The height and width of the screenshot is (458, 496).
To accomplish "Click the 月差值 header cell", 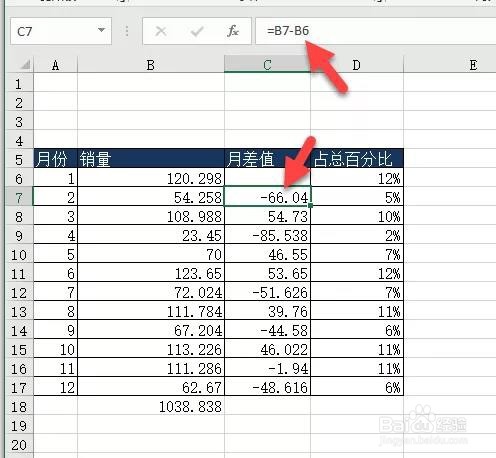I will pyautogui.click(x=267, y=158).
